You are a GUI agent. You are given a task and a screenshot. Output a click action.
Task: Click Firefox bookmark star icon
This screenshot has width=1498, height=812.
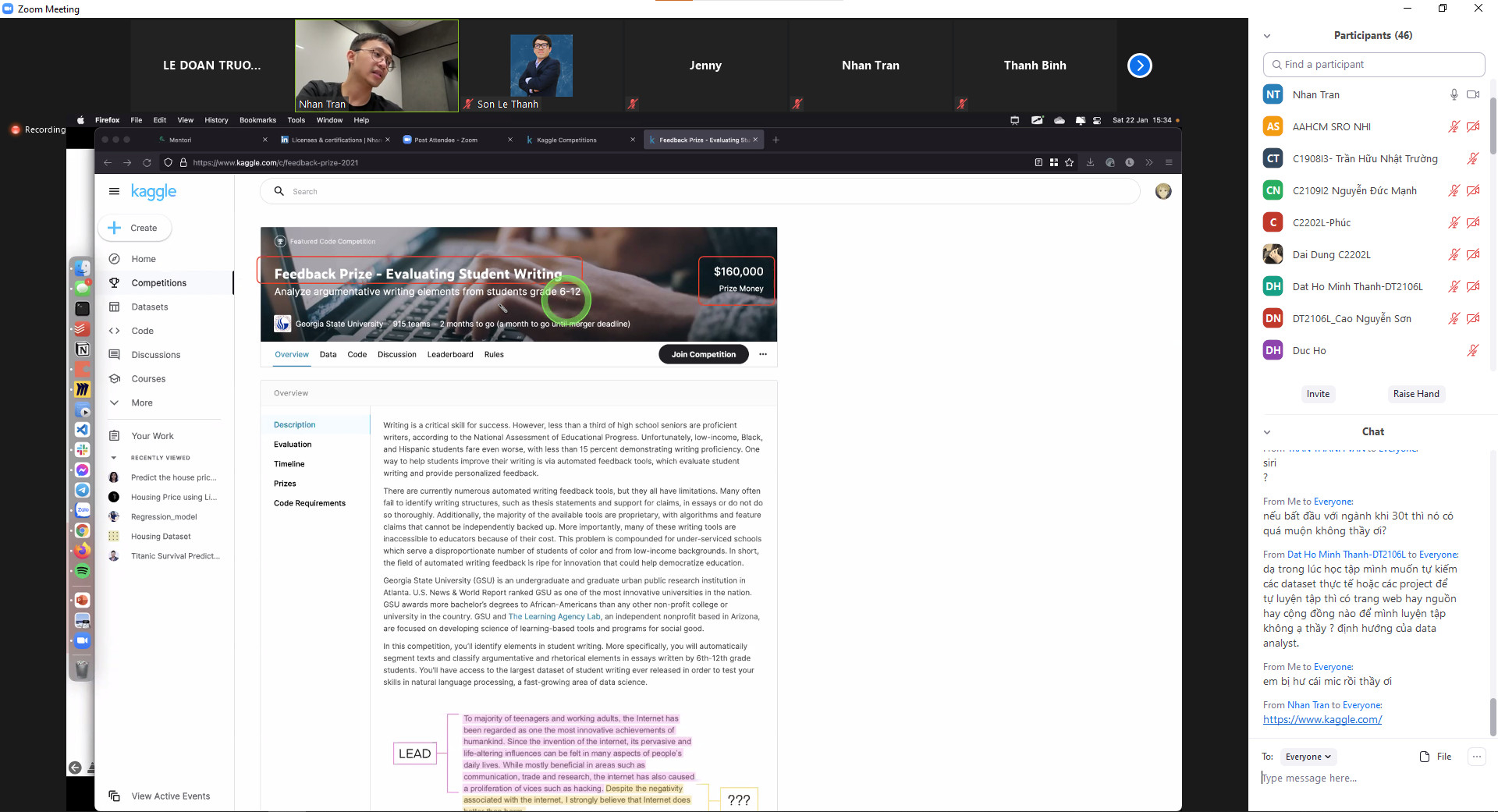(1069, 162)
